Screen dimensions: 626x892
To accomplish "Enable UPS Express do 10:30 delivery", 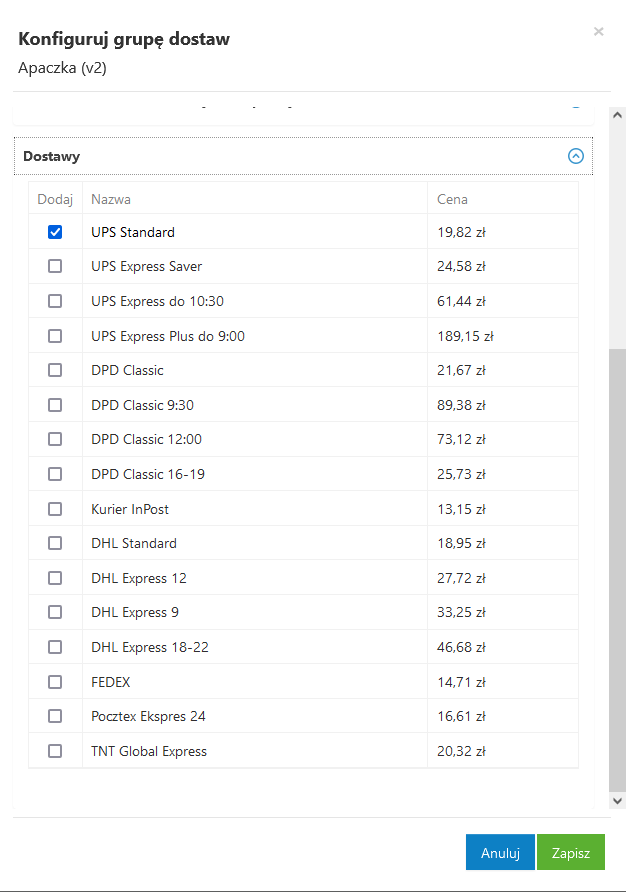I will pyautogui.click(x=55, y=301).
